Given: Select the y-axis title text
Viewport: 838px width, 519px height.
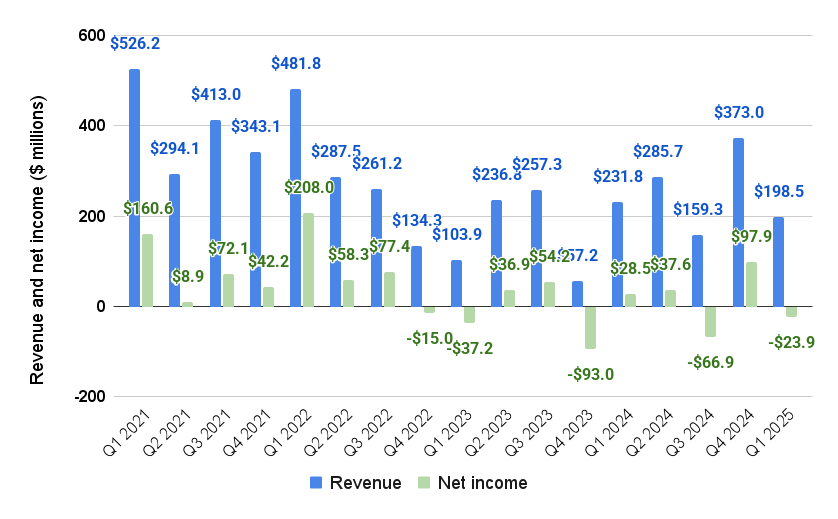Looking at the screenshot, I should 38,242.
